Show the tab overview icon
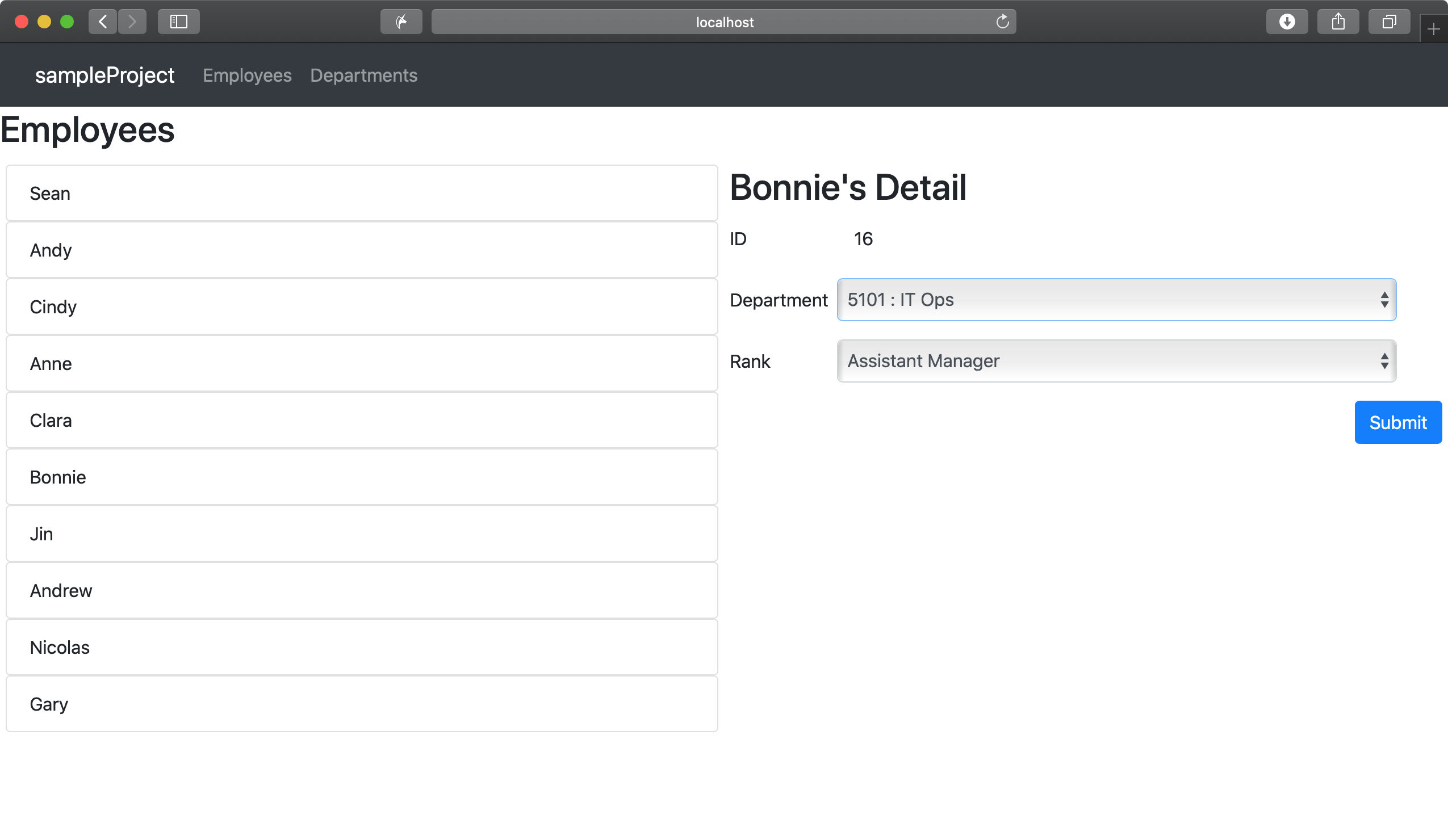Image resolution: width=1448 pixels, height=840 pixels. point(1389,22)
